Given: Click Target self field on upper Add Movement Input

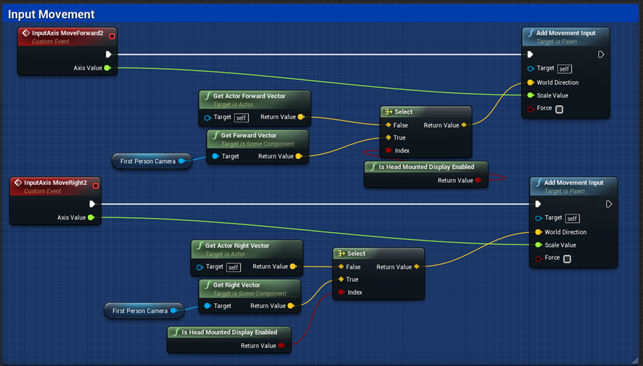Looking at the screenshot, I should point(565,69).
